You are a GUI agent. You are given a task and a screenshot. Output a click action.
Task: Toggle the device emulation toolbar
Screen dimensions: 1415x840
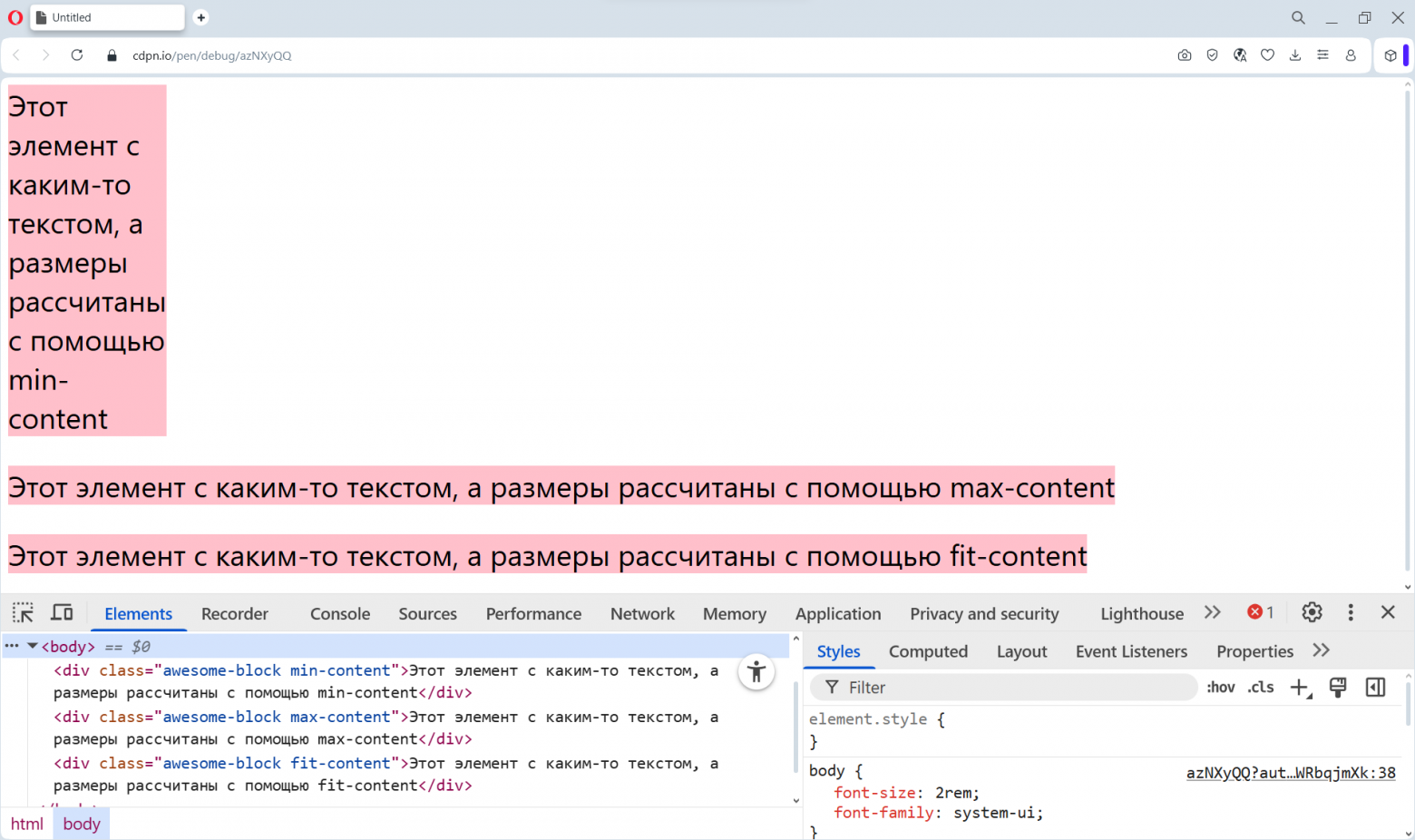[x=62, y=612]
